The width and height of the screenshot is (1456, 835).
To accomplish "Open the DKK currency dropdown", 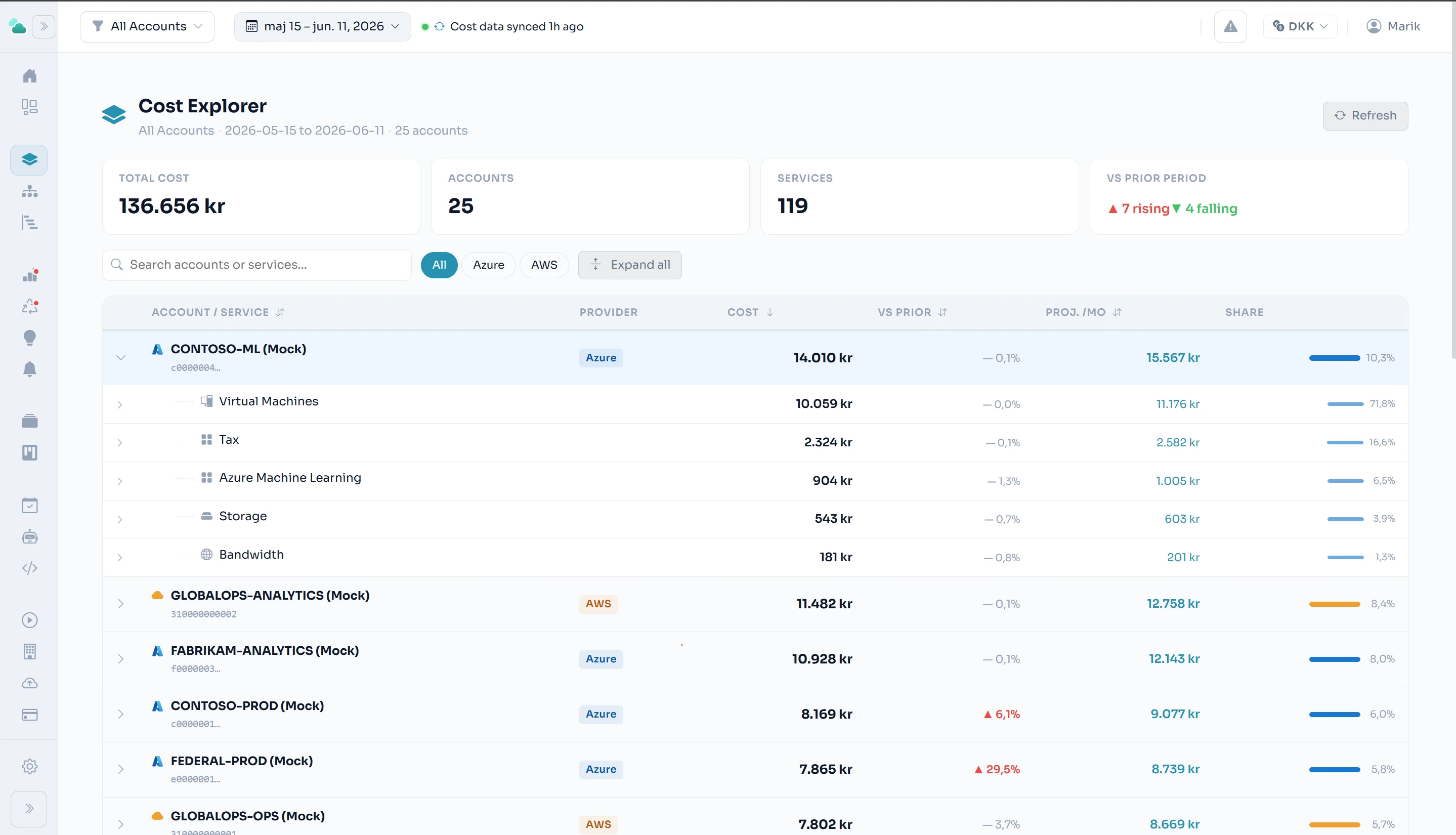I will [x=1300, y=26].
